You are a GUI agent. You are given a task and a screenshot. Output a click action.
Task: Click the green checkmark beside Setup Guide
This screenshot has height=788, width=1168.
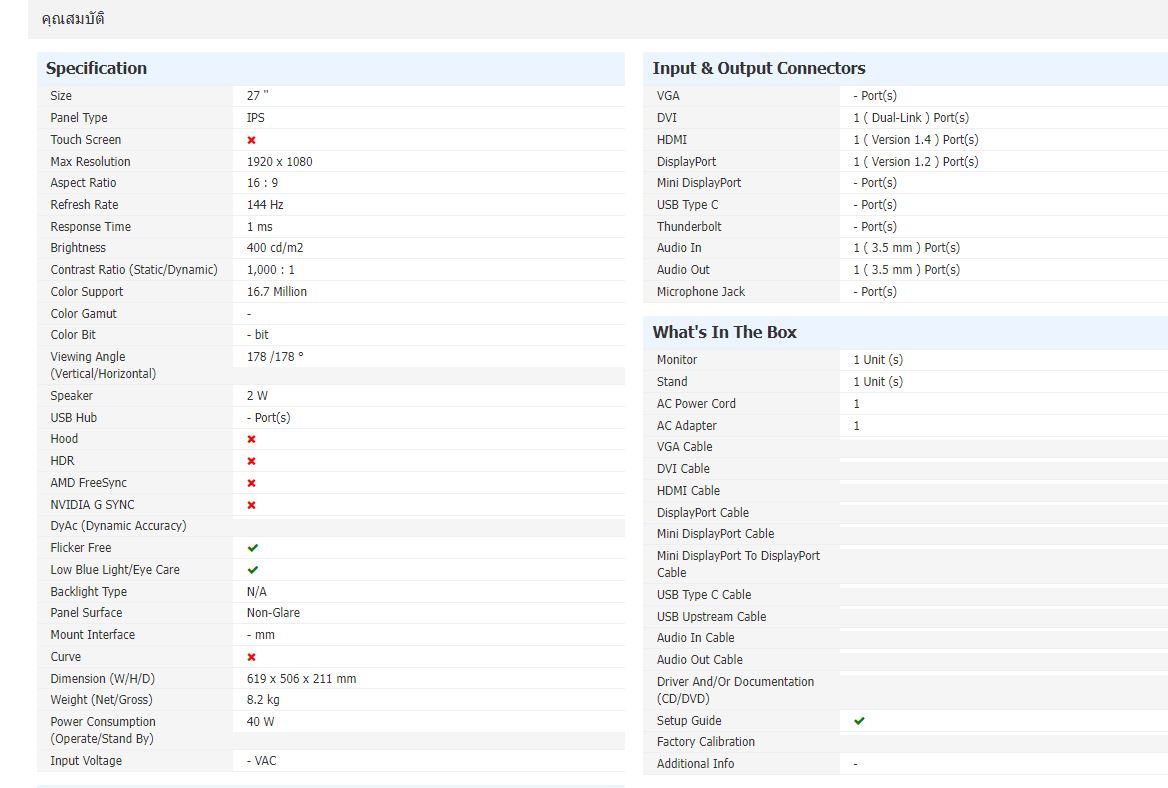click(x=859, y=721)
